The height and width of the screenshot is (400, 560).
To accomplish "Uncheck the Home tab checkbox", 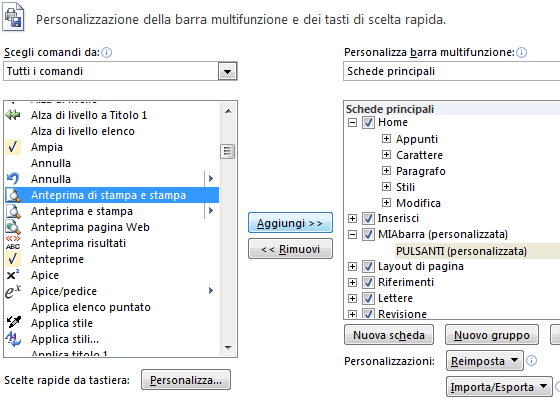I will [368, 122].
